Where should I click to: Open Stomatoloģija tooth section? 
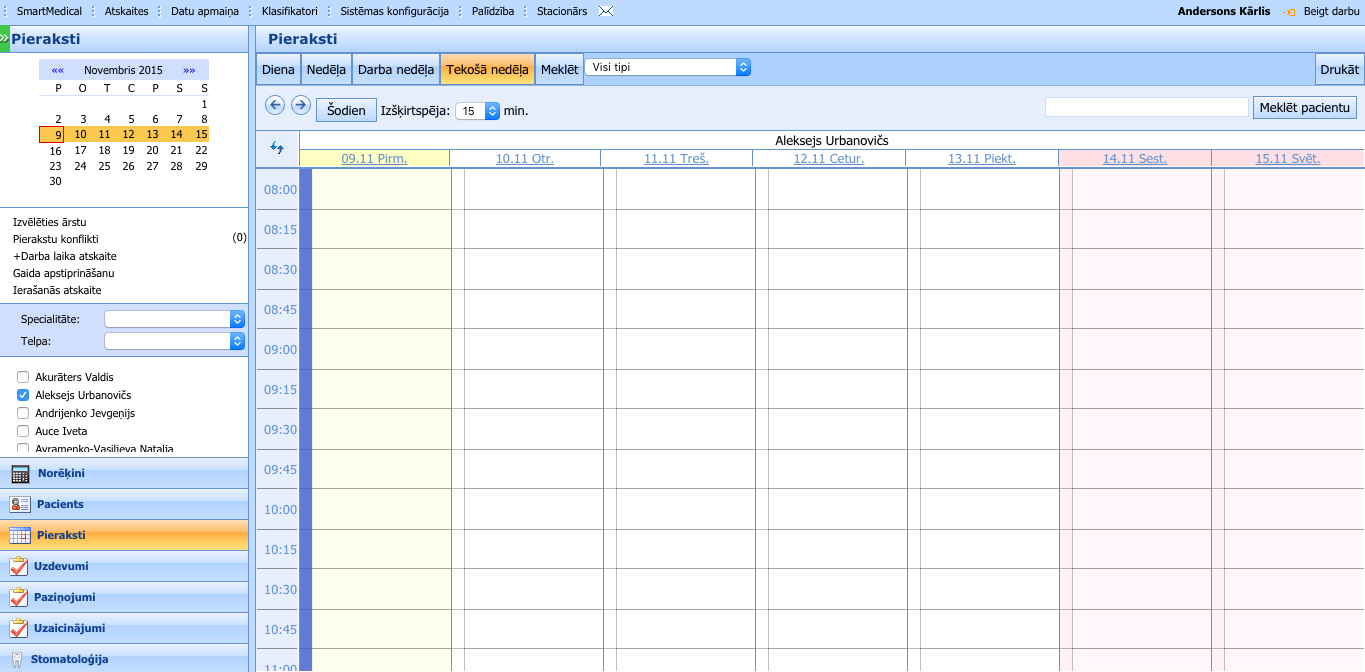click(69, 659)
